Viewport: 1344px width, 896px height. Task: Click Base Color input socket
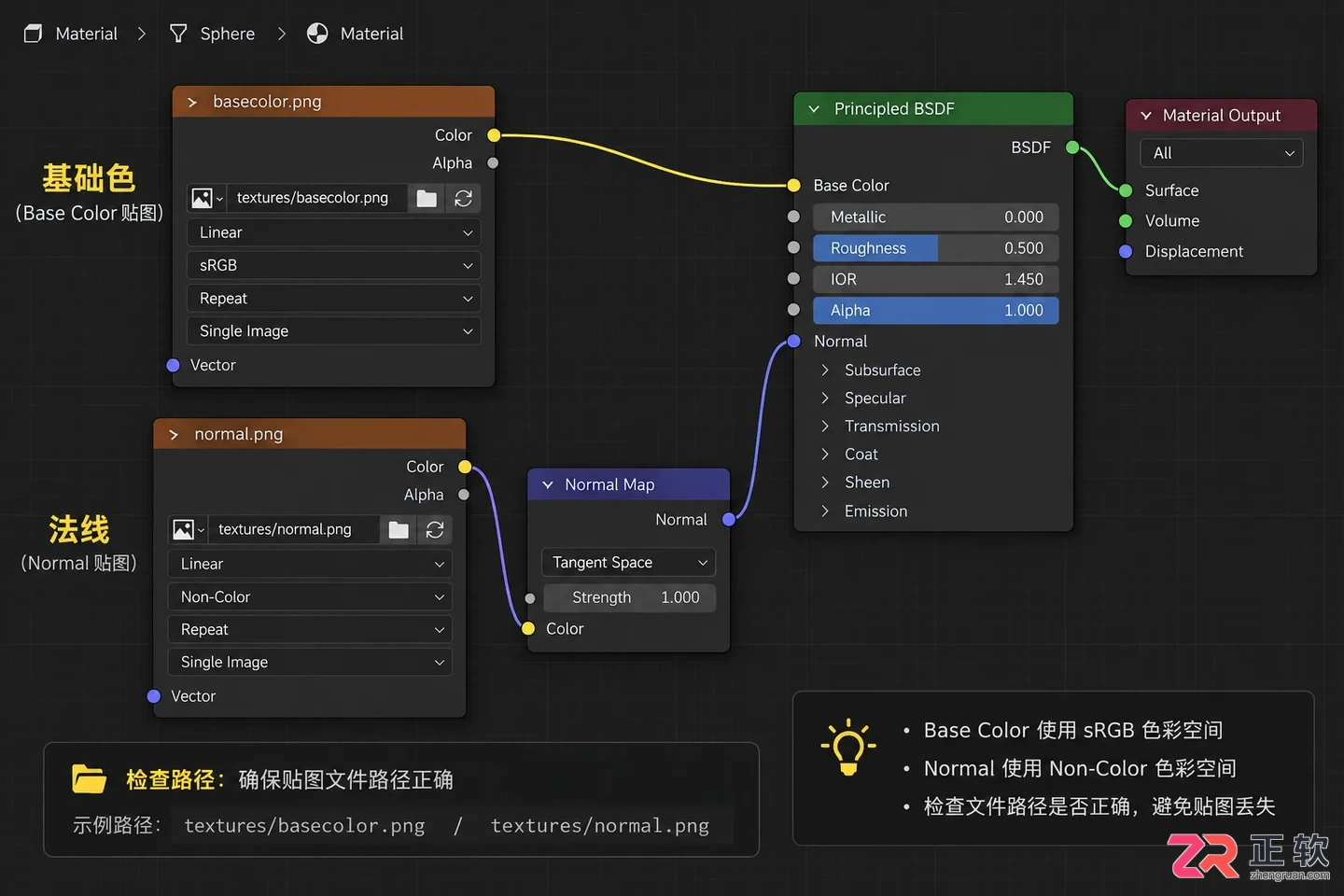793,186
